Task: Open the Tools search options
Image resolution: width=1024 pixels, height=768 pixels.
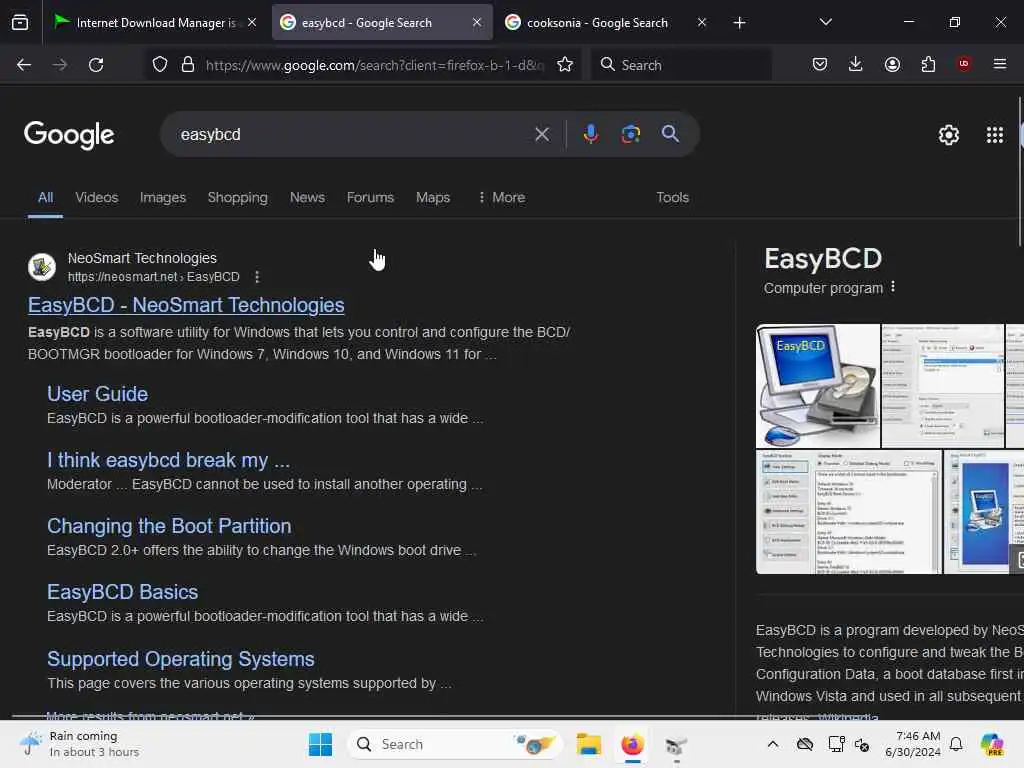Action: point(672,197)
